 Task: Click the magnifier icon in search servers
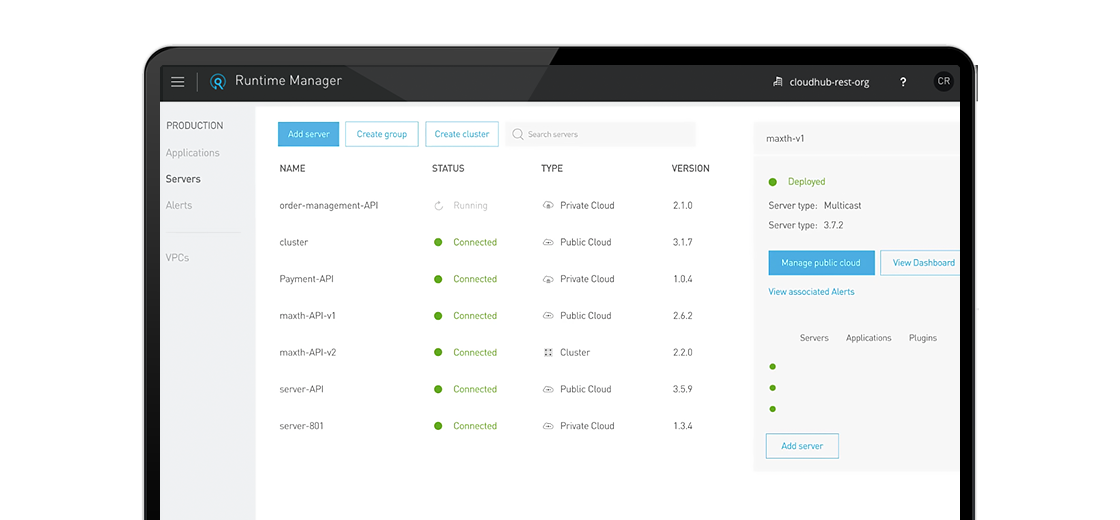point(518,134)
